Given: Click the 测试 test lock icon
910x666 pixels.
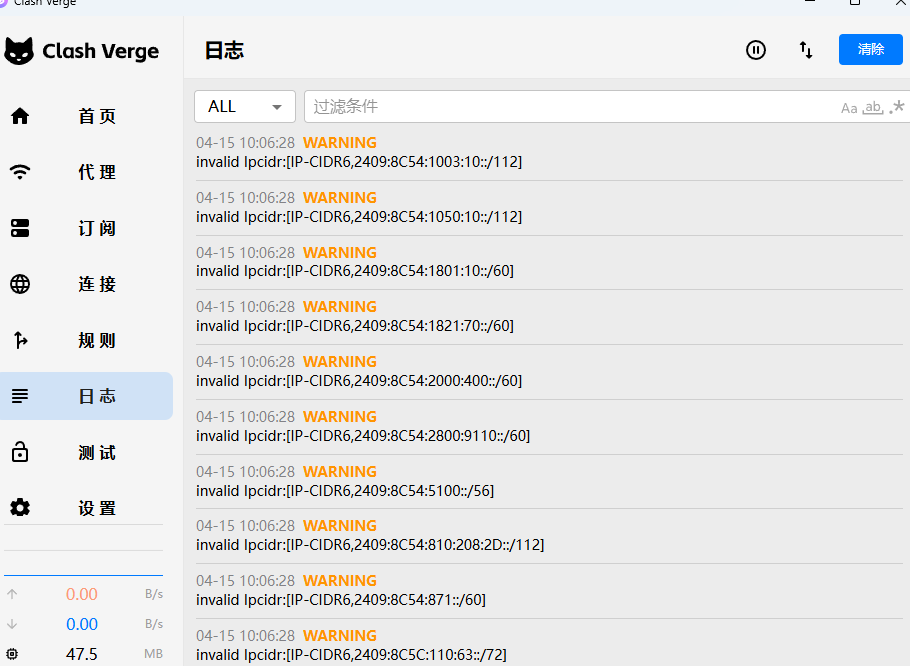Looking at the screenshot, I should point(20,453).
